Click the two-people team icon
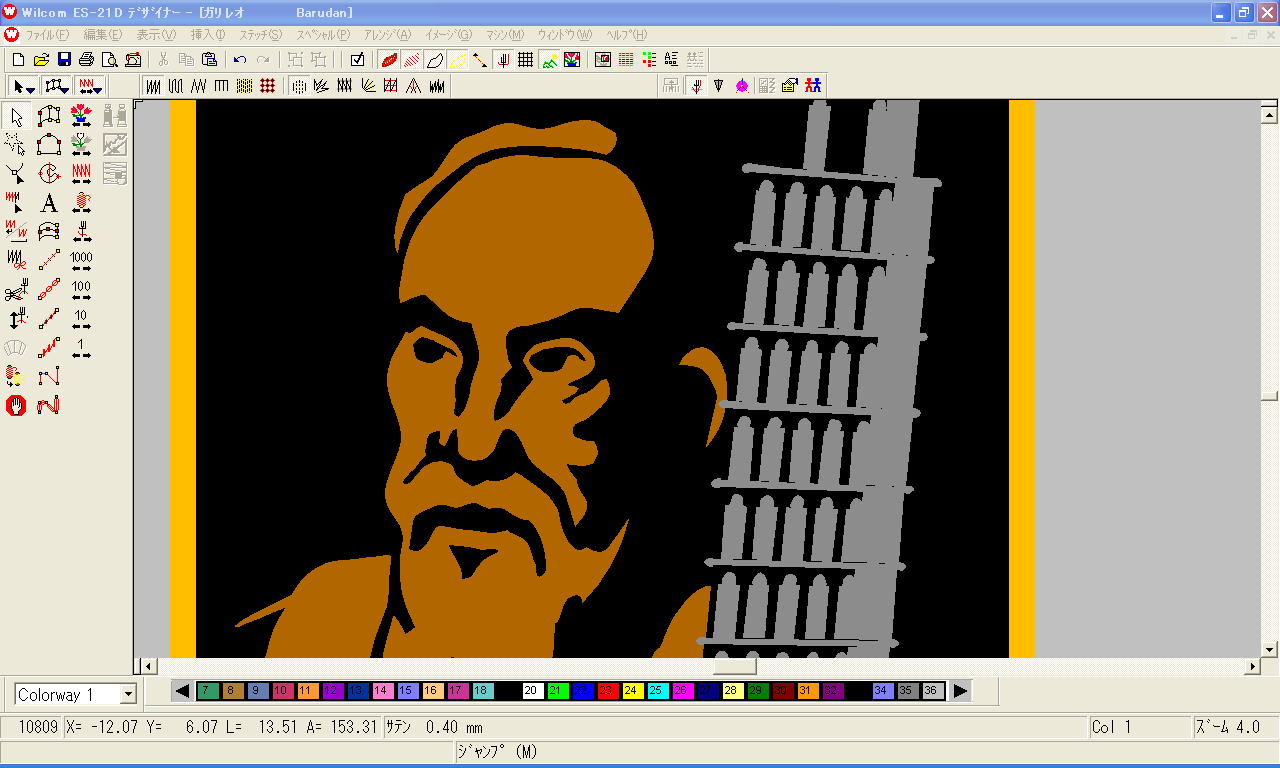Image resolution: width=1280 pixels, height=768 pixels. tap(813, 86)
